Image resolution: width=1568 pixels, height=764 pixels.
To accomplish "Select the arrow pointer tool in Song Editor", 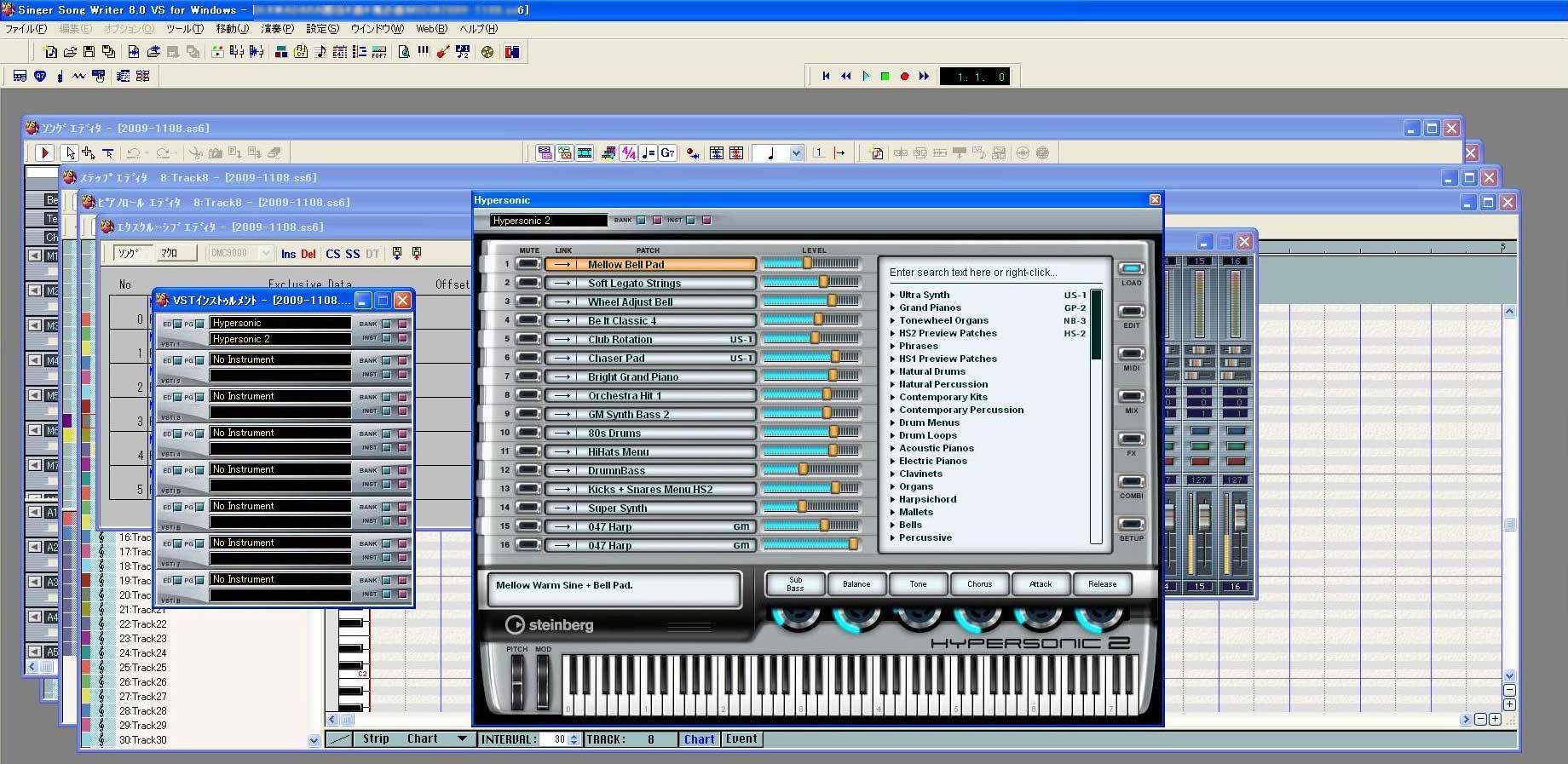I will click(69, 152).
